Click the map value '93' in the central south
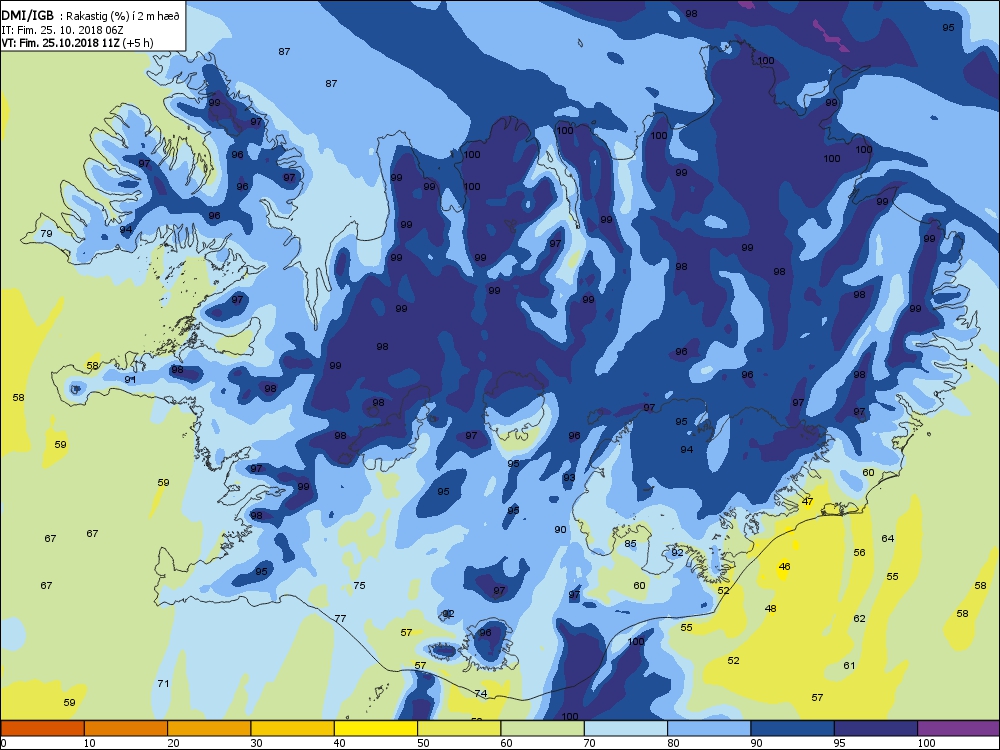The width and height of the screenshot is (1000, 750). click(x=569, y=478)
